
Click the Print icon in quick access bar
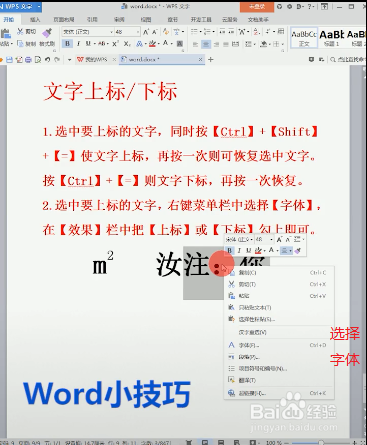pyautogui.click(x=28, y=60)
